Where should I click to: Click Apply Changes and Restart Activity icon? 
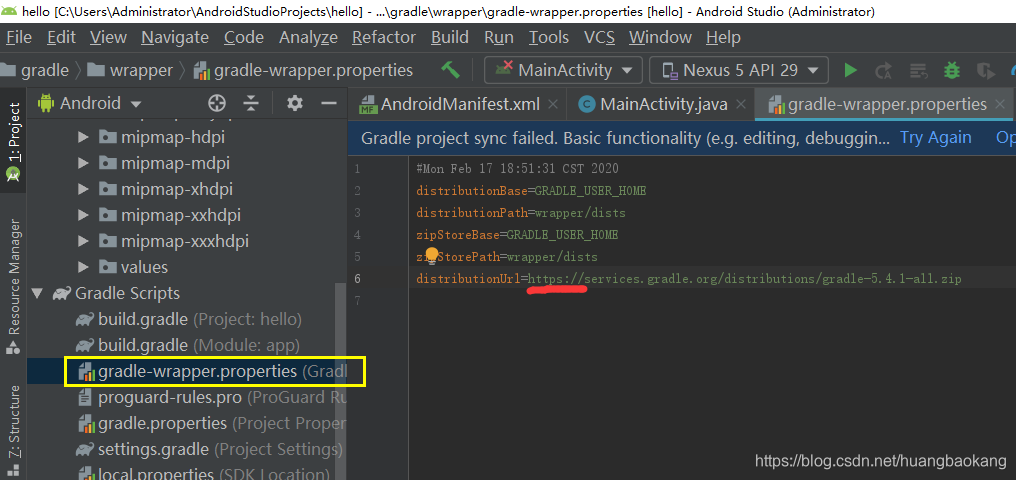tap(883, 70)
